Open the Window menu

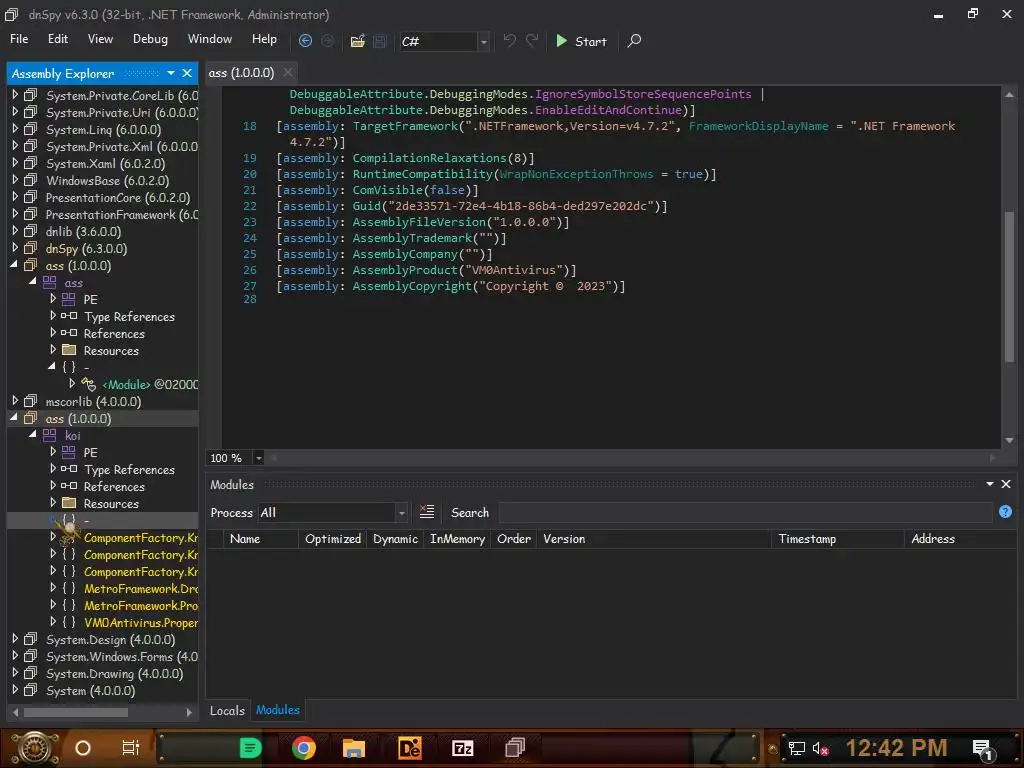tap(210, 39)
